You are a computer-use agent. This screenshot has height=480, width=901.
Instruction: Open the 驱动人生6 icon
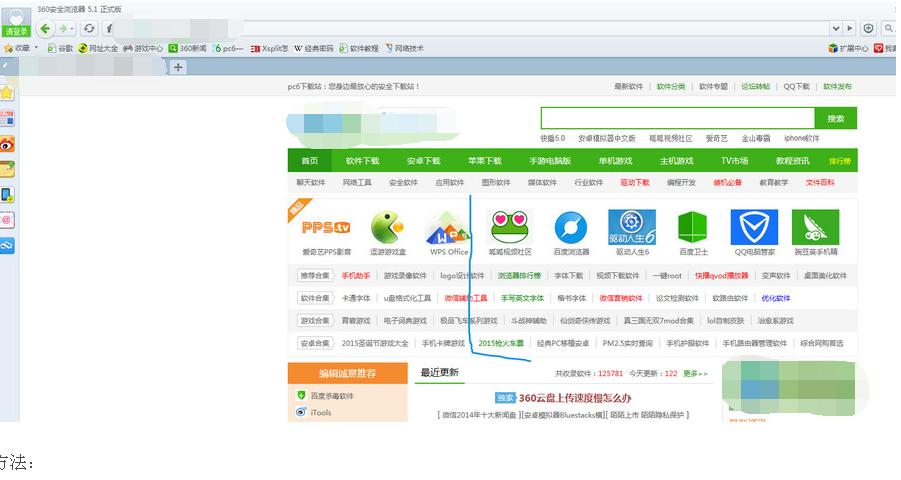632,227
